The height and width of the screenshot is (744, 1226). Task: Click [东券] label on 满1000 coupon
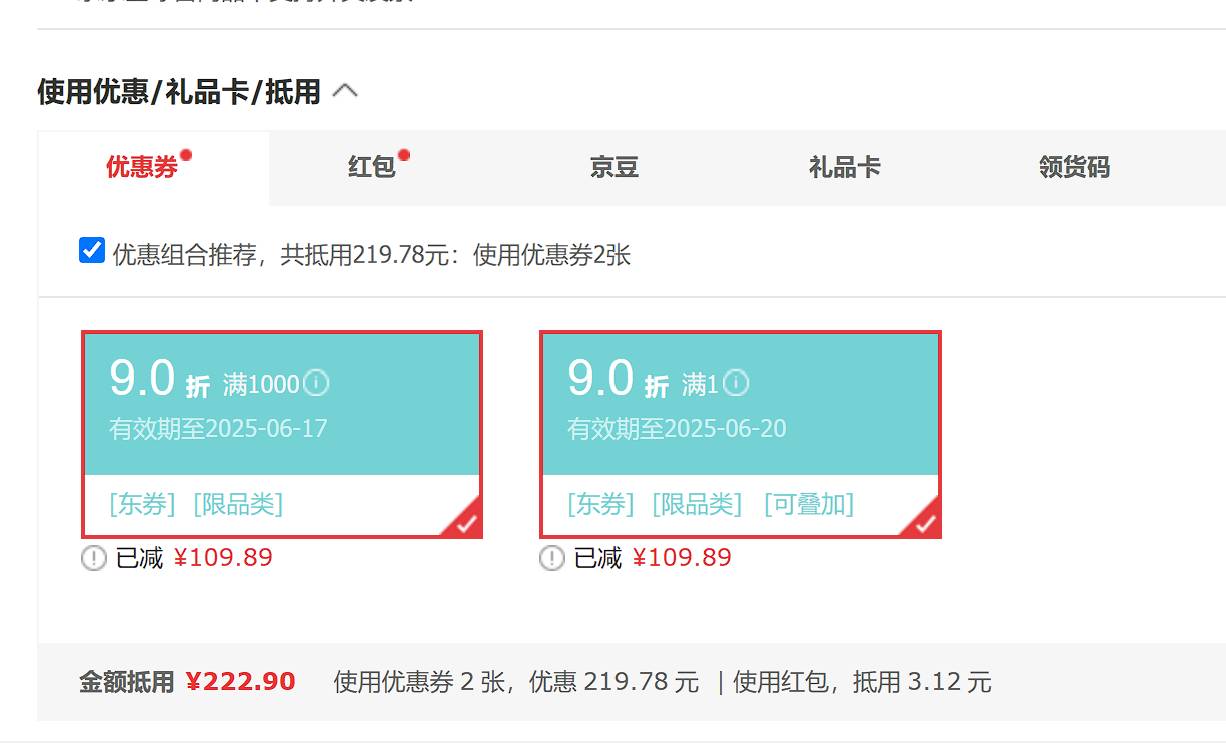point(142,504)
